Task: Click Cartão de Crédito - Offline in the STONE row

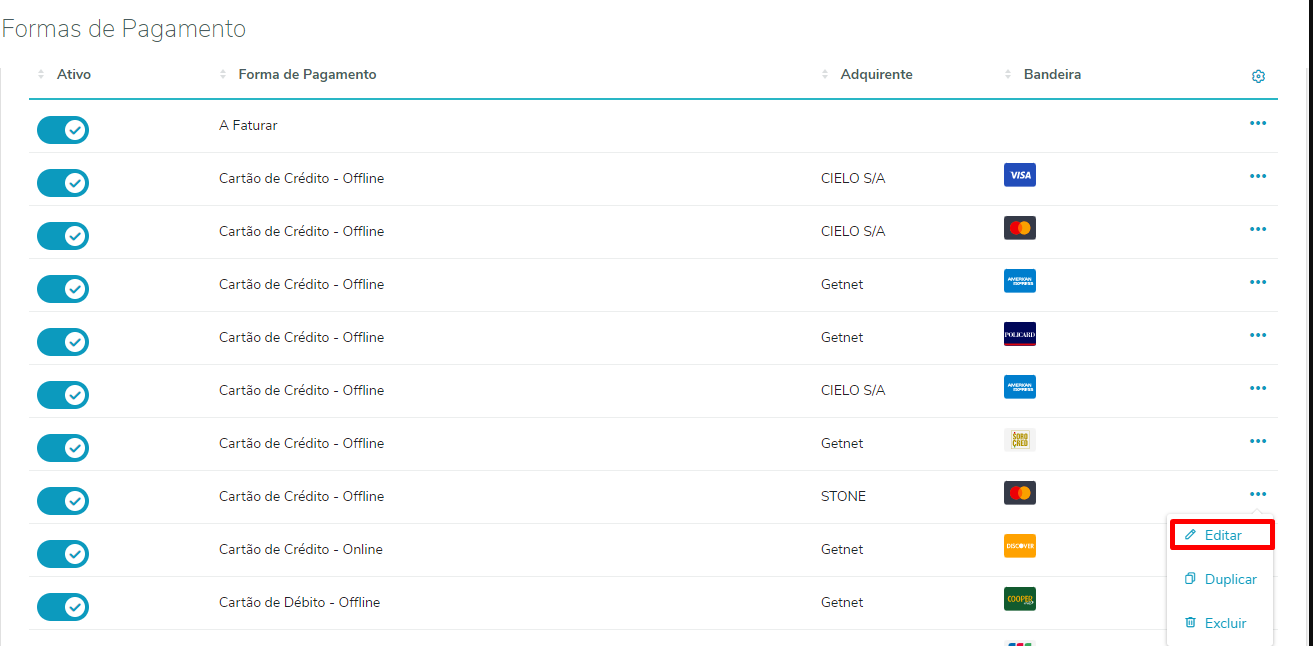Action: [301, 496]
